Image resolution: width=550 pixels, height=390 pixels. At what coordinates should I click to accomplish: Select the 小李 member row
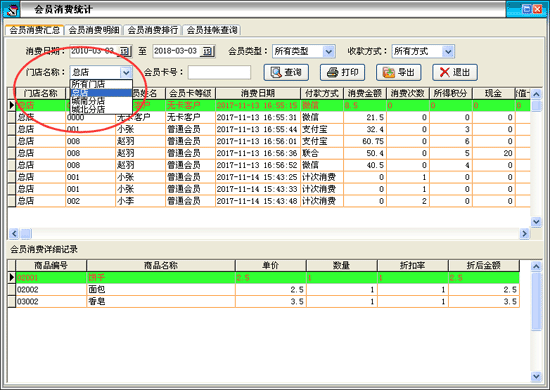coord(269,201)
